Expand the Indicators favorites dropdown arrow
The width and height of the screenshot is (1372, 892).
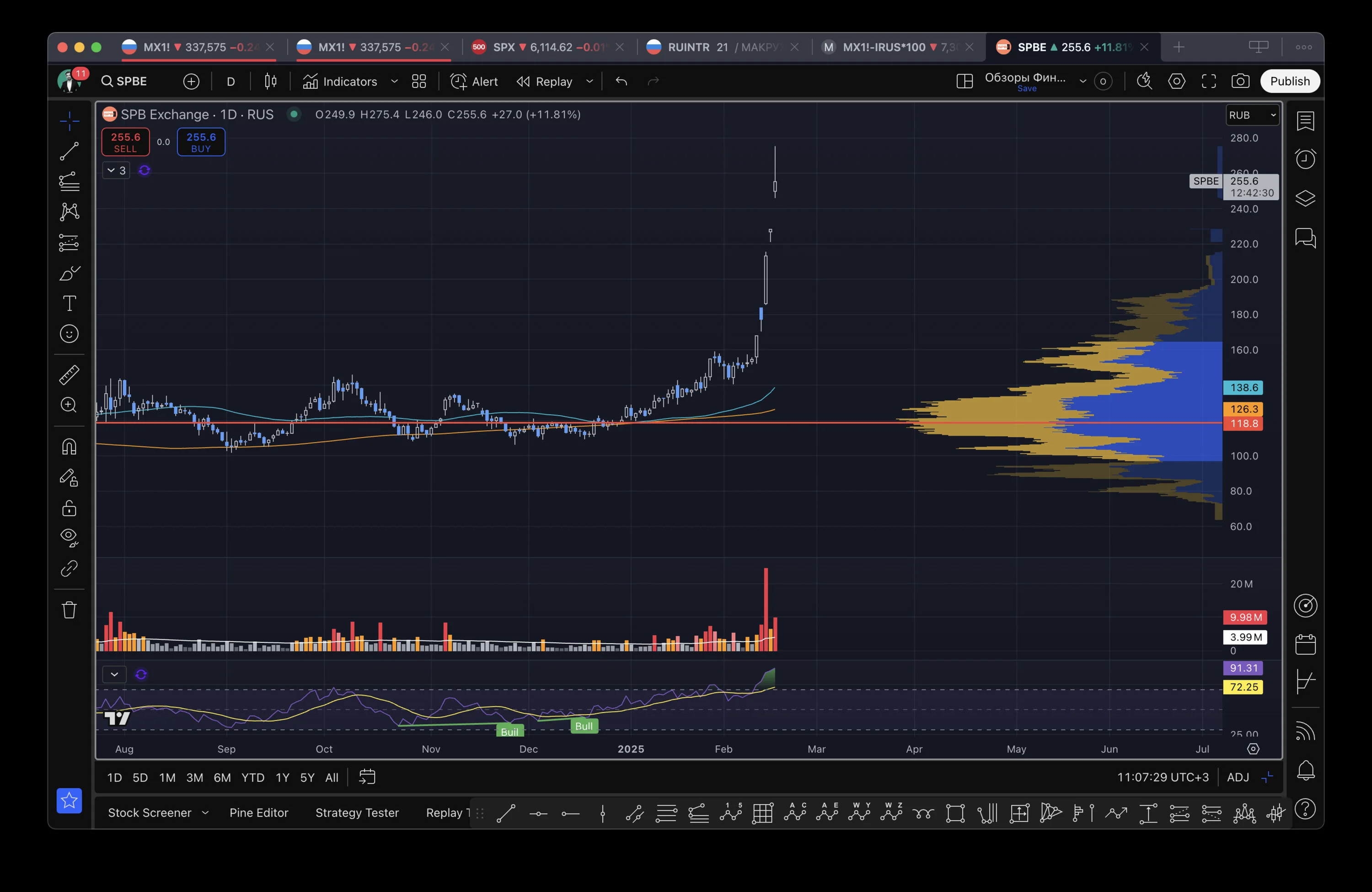394,81
